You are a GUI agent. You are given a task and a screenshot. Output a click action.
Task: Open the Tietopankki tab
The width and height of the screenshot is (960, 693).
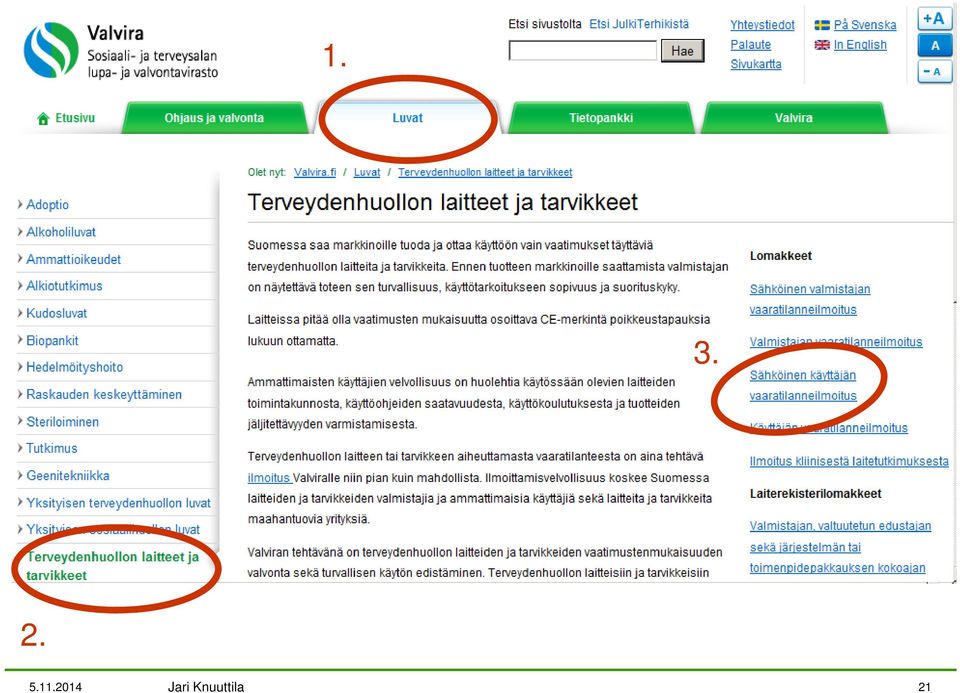coord(601,118)
